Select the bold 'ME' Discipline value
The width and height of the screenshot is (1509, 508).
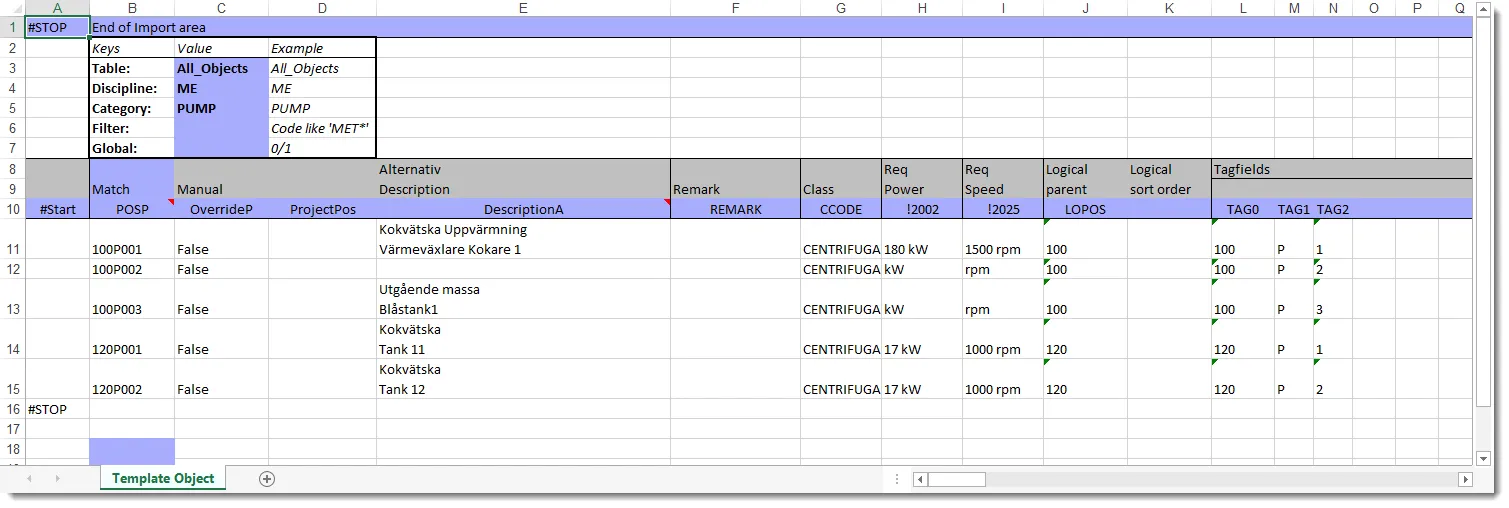pos(221,88)
